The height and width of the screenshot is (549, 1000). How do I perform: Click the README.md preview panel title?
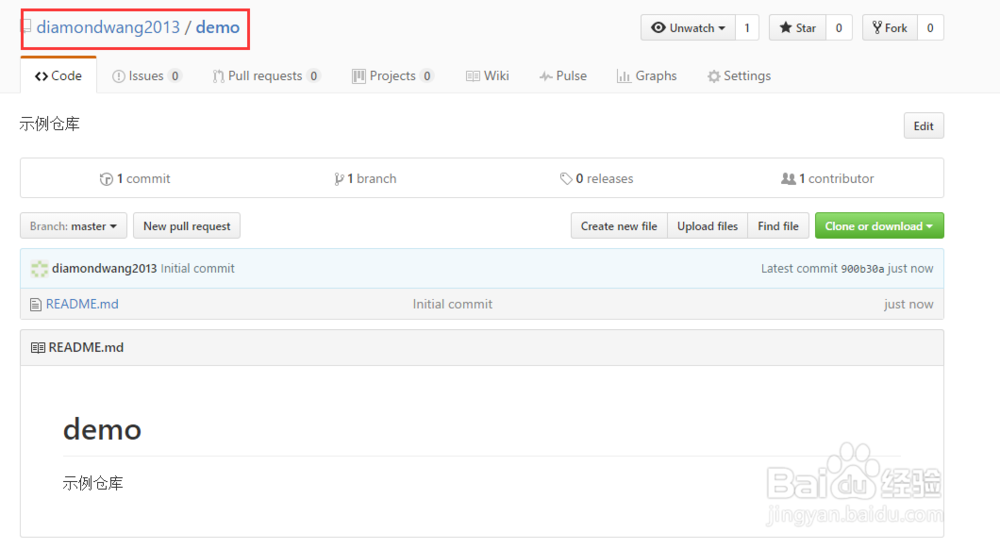pos(86,348)
